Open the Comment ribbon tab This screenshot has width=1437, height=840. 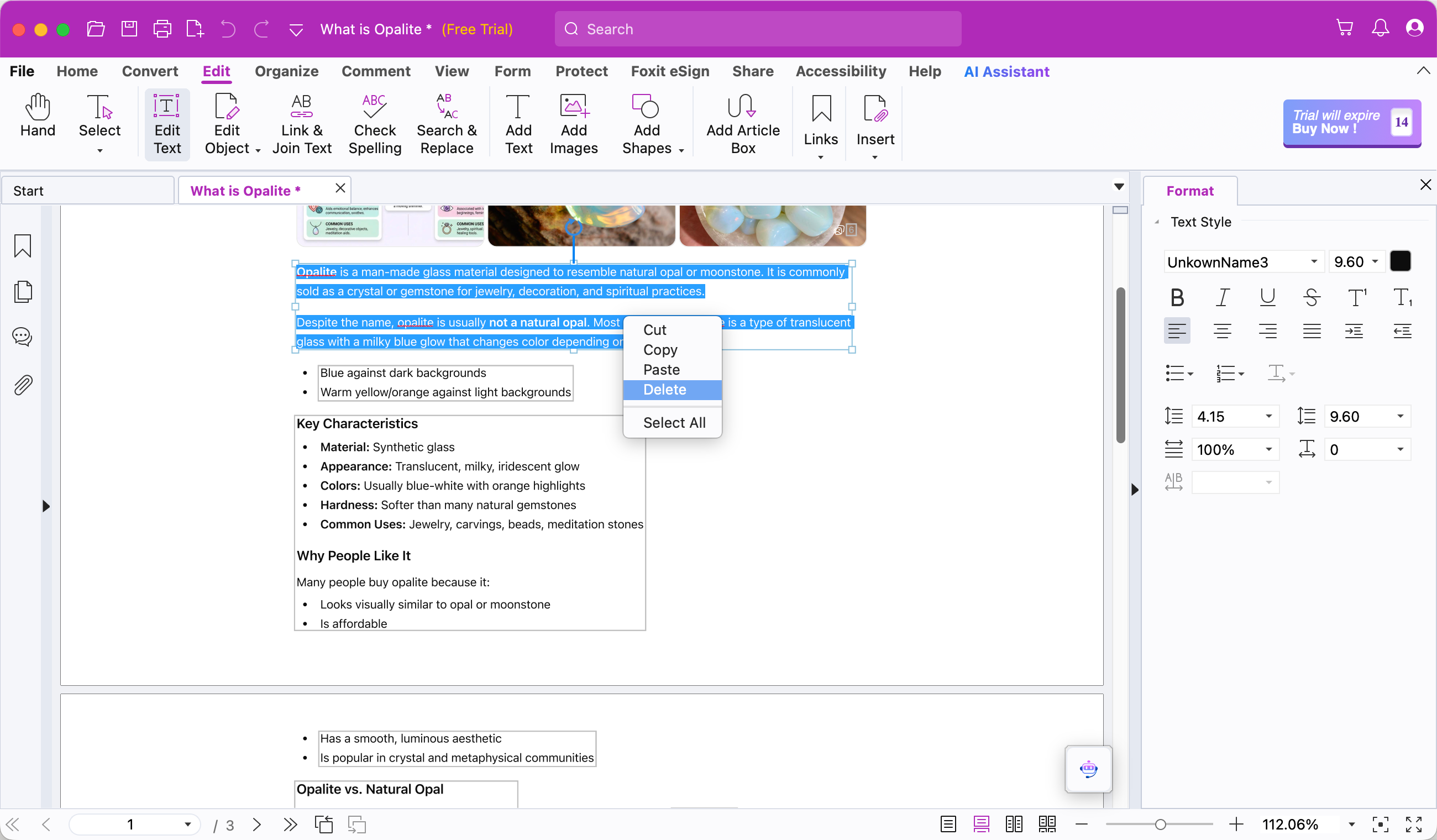pos(376,71)
